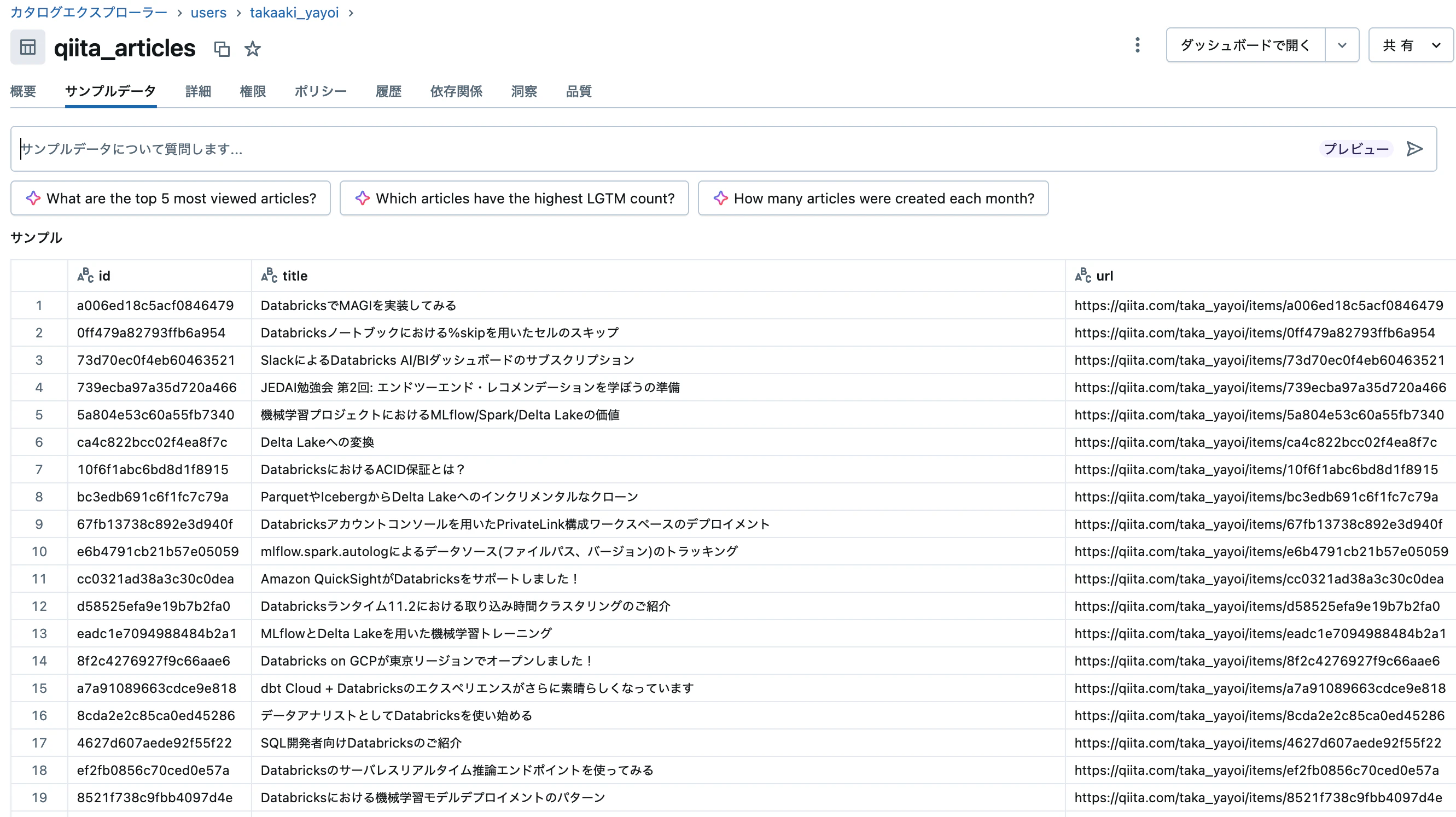Click the sparkle icon on top 5 viewed suggestion
Image resolution: width=1456 pixels, height=817 pixels.
pos(33,199)
